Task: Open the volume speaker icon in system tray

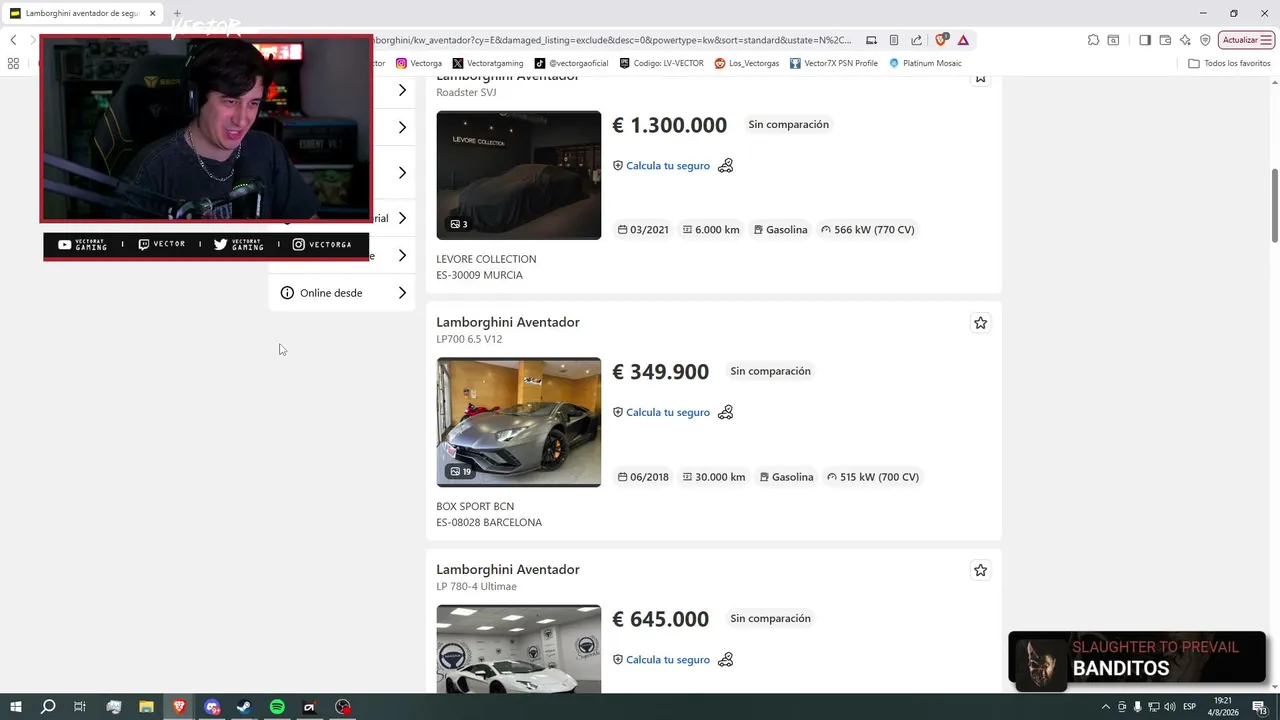Action: point(1170,707)
